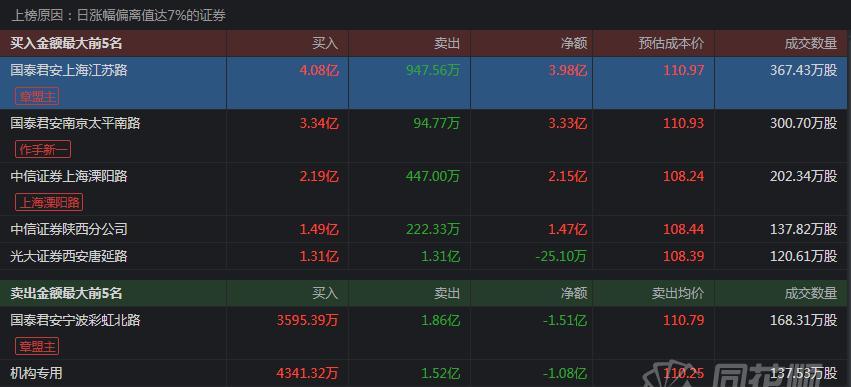Click the 章盟主 tag under 国泰君安上海江苏路
This screenshot has height=387, width=851.
[37, 97]
